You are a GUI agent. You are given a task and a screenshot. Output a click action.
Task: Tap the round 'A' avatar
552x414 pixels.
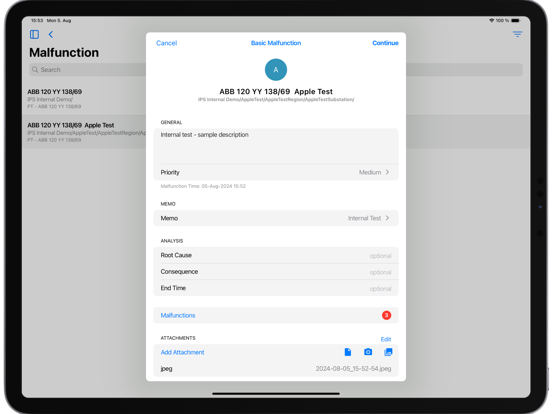pyautogui.click(x=276, y=70)
